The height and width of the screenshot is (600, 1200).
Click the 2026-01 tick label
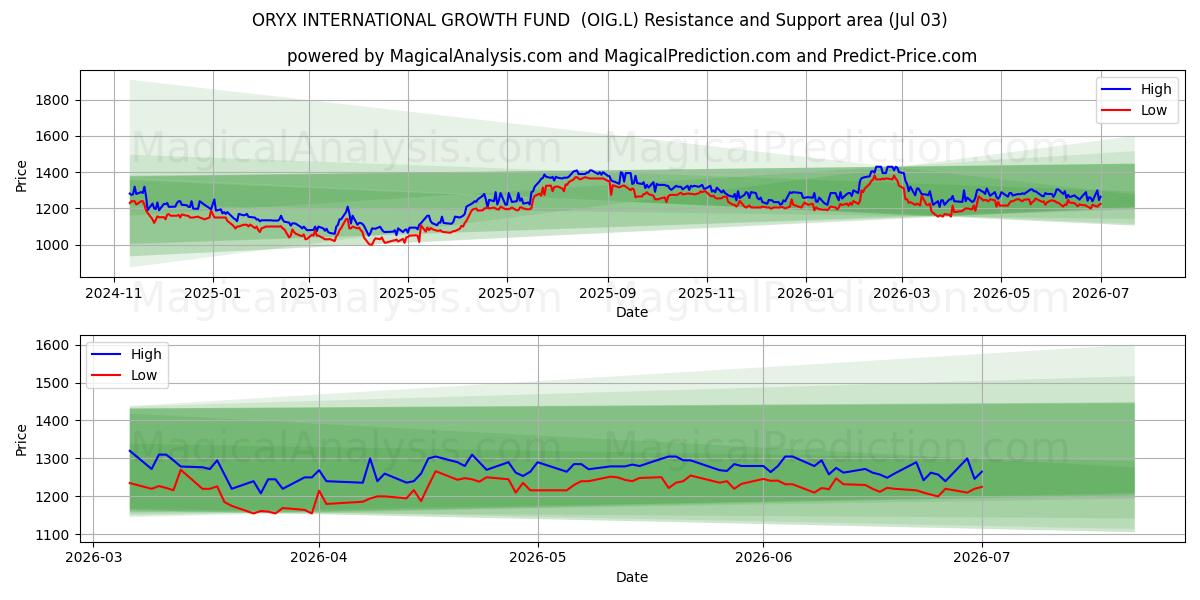click(x=805, y=293)
